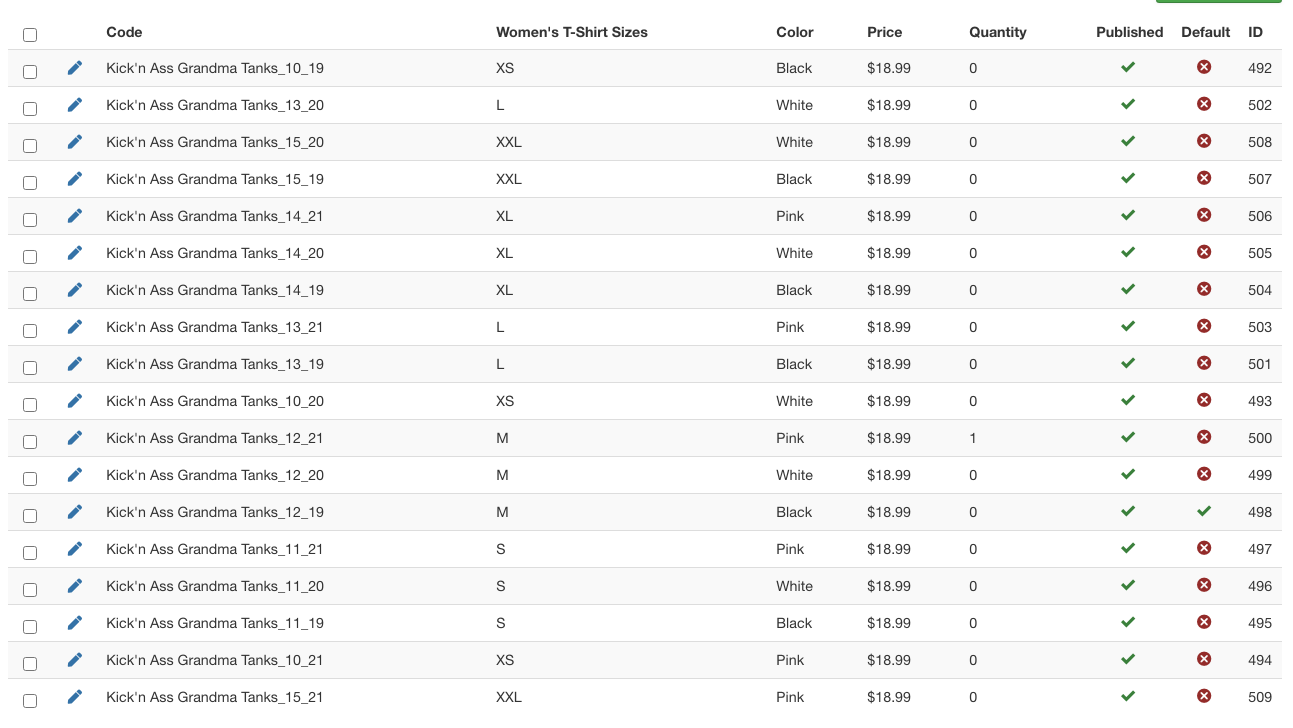The image size is (1293, 728).
Task: Click green default checkmark for Tanks_12_19
Action: coord(1204,512)
